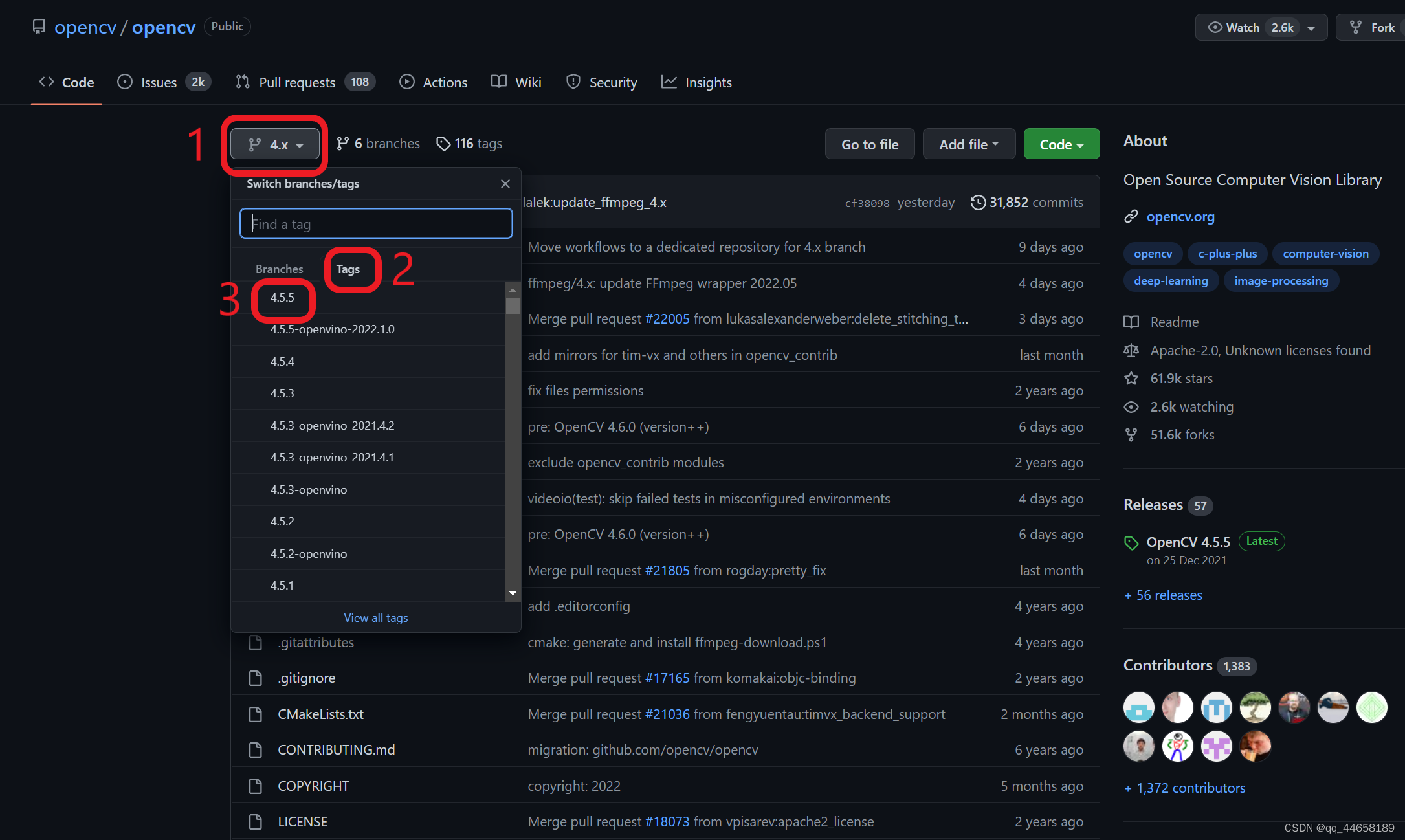View the 51.6k forks link
The image size is (1405, 840).
[x=1169, y=435]
